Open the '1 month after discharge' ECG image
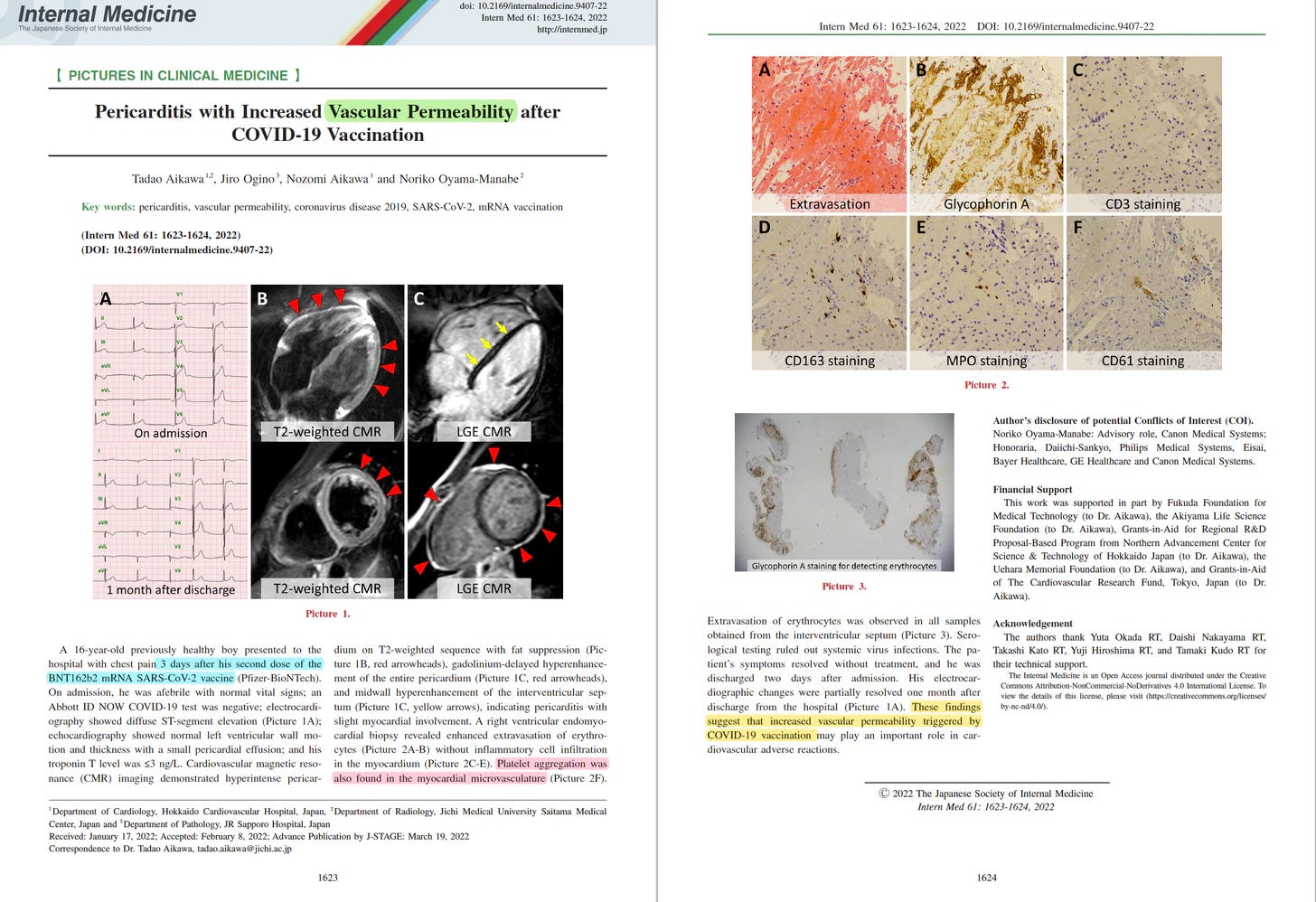 [171, 521]
